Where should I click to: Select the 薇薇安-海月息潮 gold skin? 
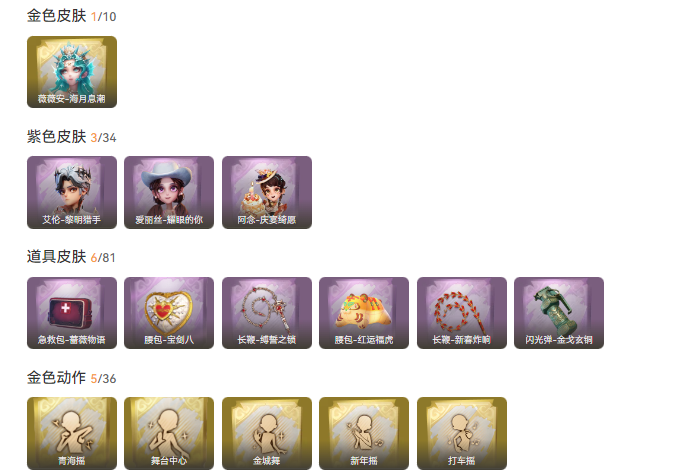coord(72,72)
